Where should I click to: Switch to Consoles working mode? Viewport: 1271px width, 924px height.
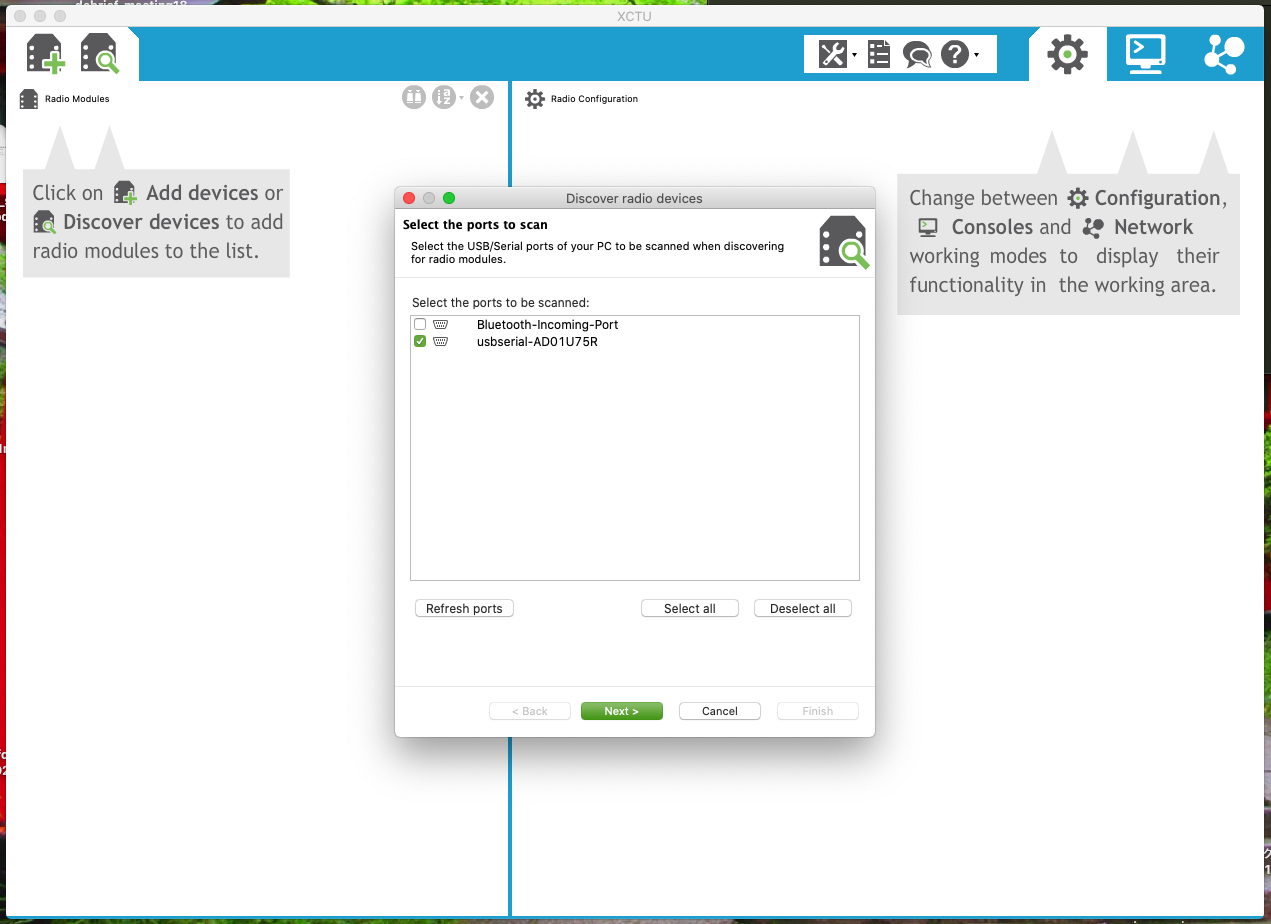point(1145,54)
